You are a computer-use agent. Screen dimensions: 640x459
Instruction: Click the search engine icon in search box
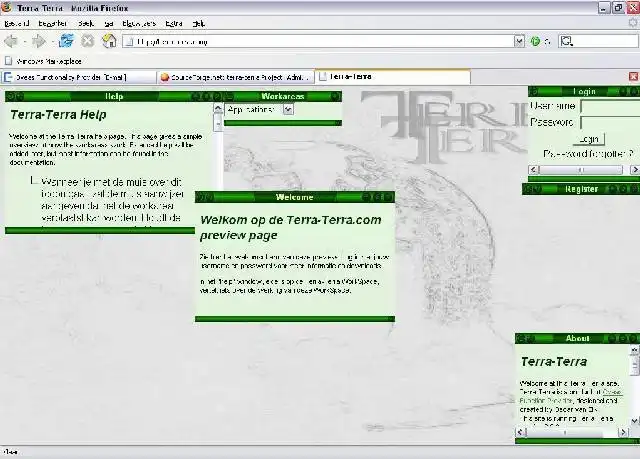point(567,41)
